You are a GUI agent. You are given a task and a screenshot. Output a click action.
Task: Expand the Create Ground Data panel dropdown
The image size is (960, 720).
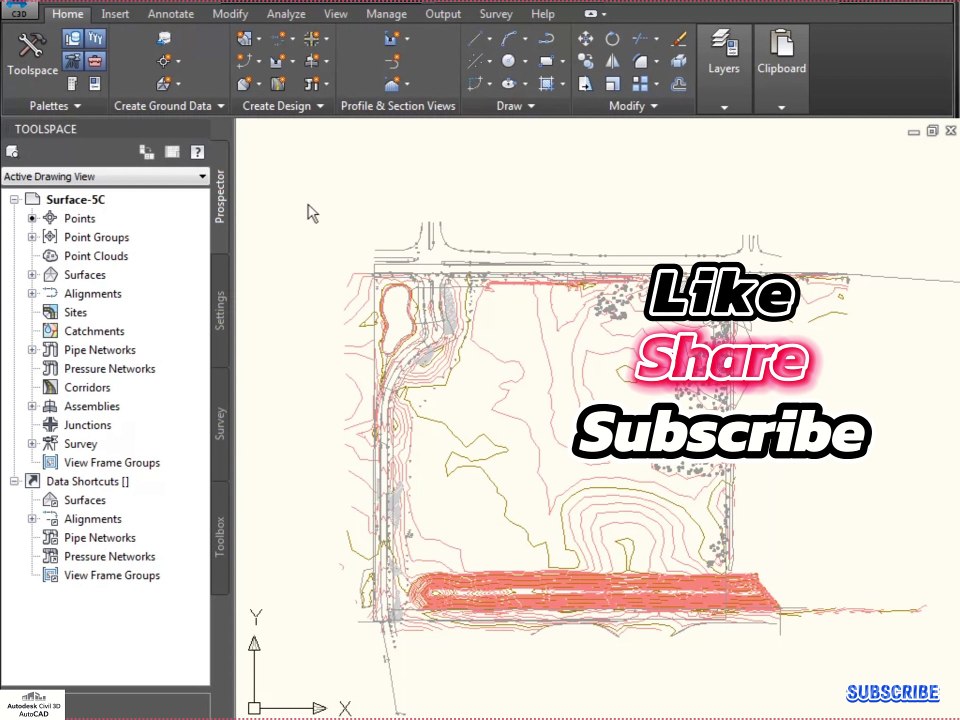[x=169, y=106]
